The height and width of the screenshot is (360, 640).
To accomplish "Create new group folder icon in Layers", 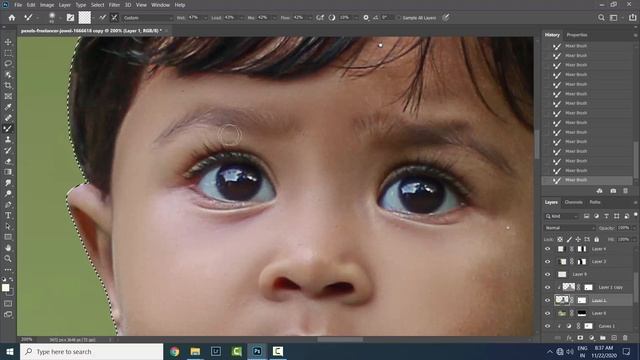I will [603, 338].
